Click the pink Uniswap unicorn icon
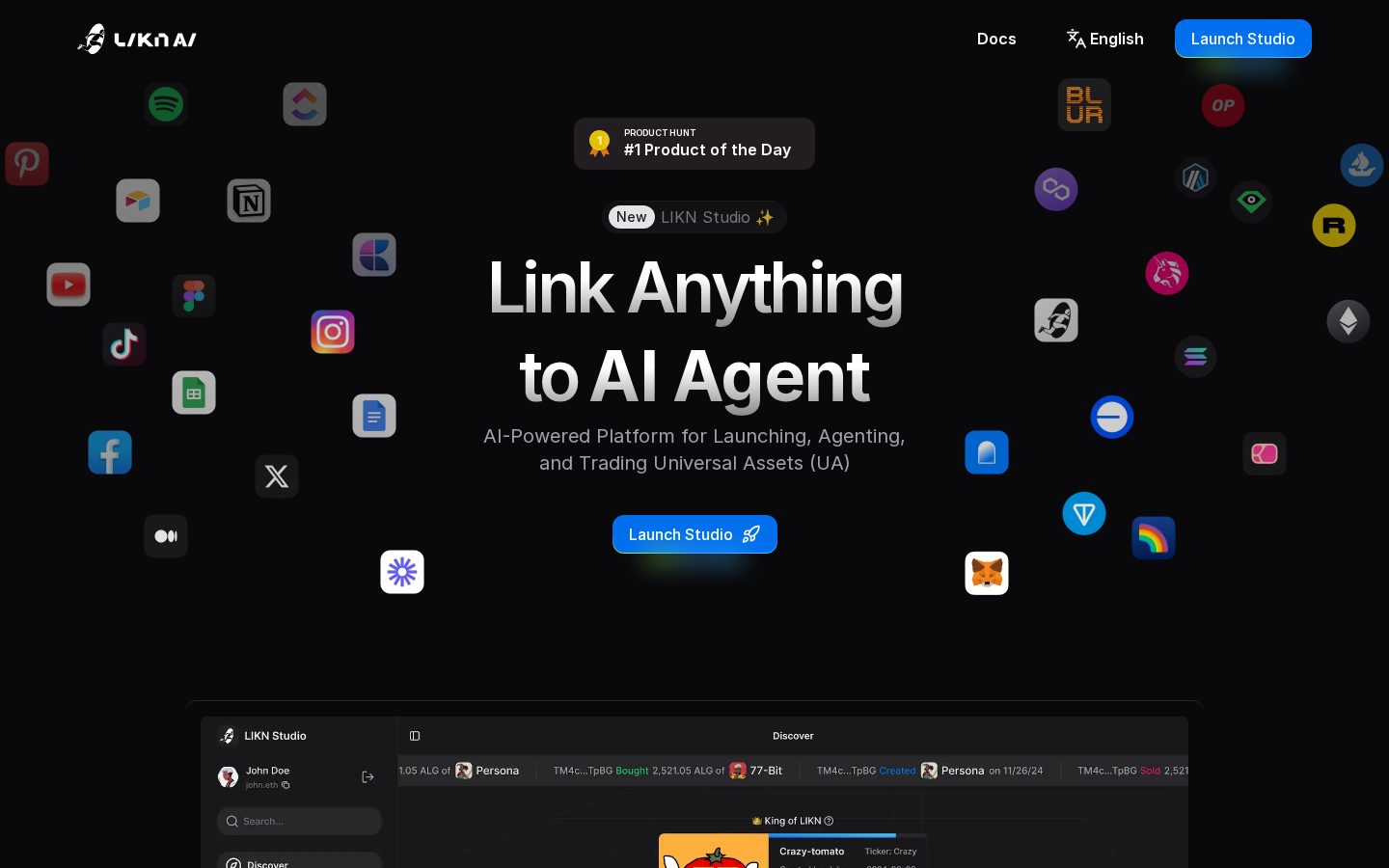Image resolution: width=1389 pixels, height=868 pixels. tap(1167, 273)
